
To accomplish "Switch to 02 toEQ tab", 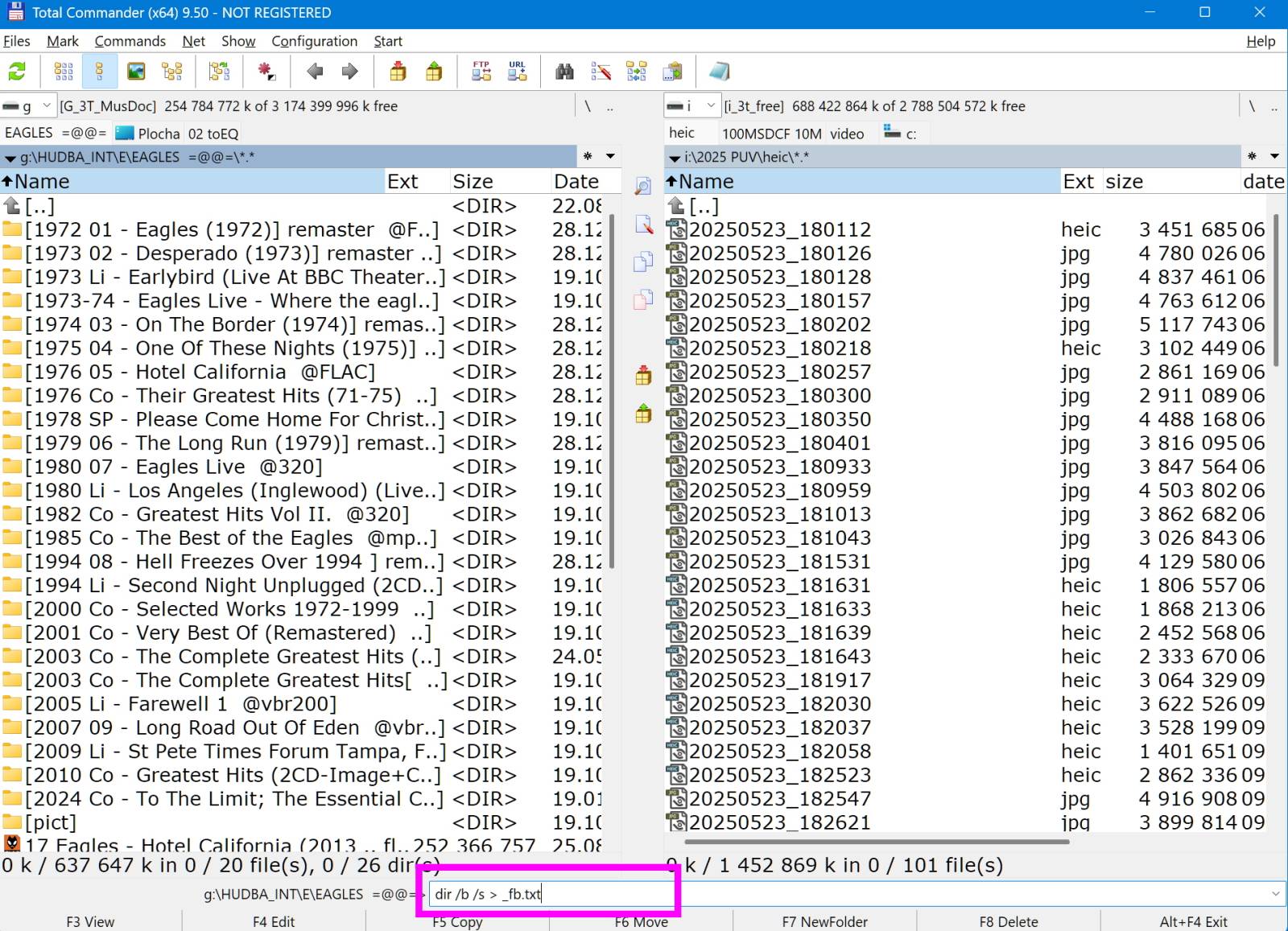I will point(213,134).
